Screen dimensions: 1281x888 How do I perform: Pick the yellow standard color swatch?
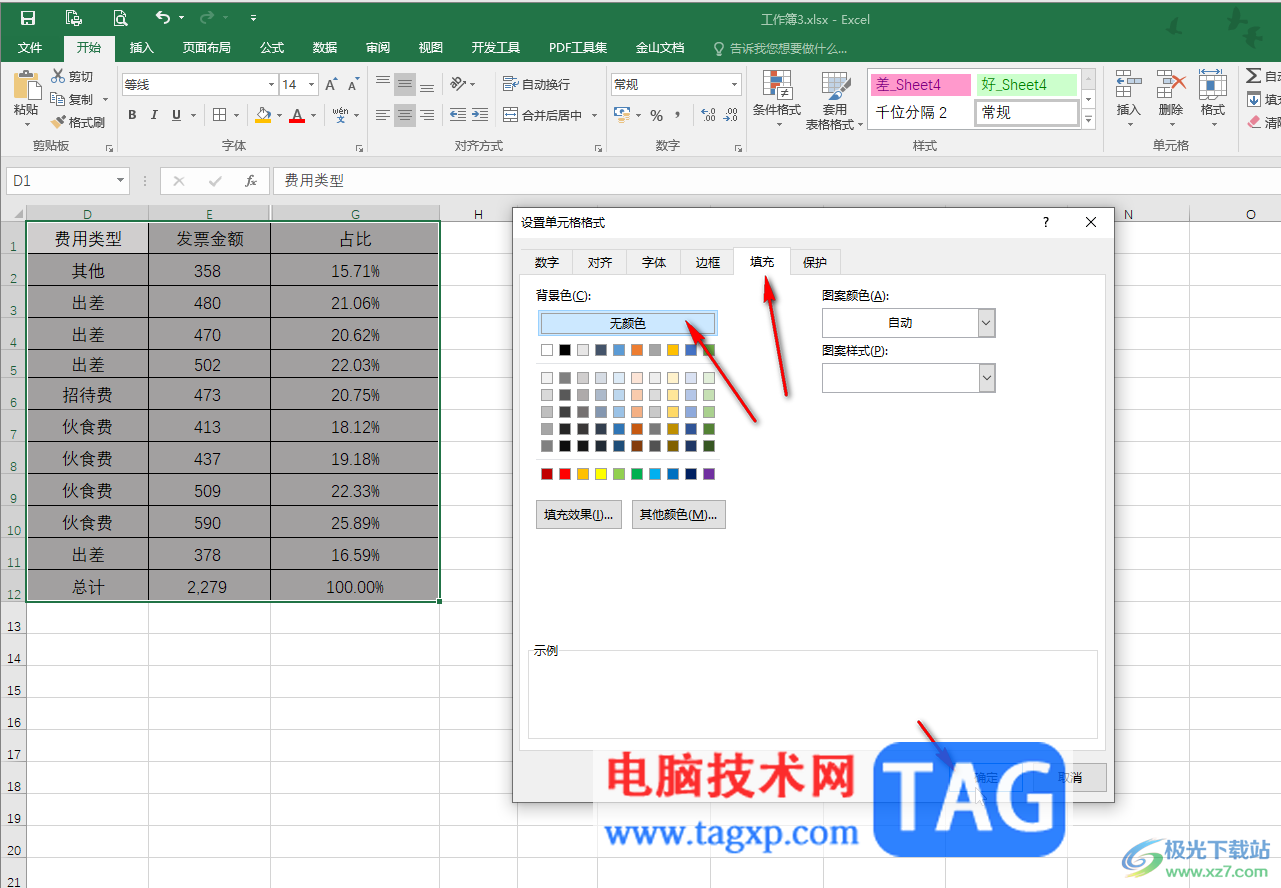[x=601, y=474]
